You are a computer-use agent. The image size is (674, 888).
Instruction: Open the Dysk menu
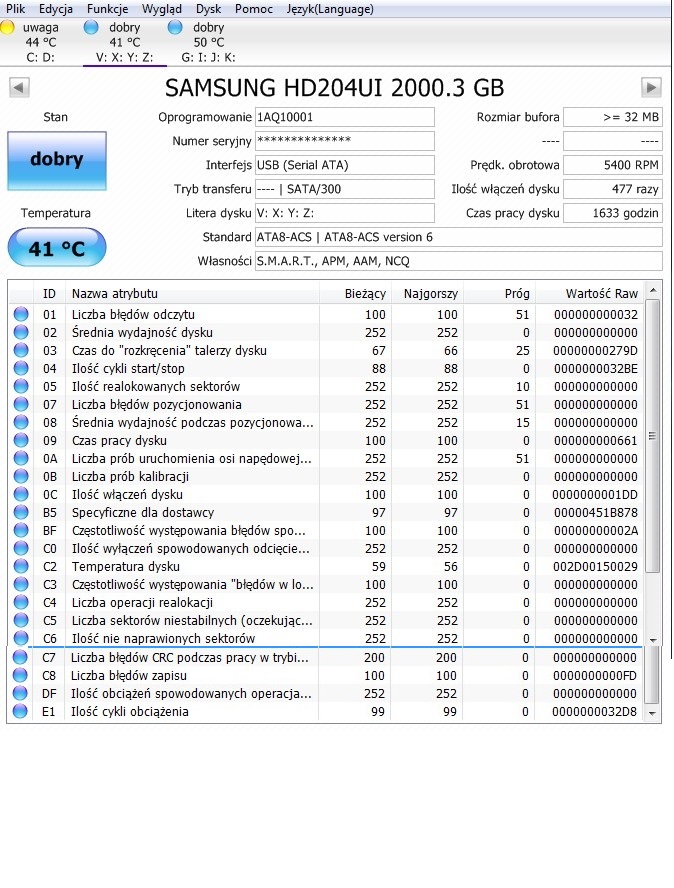click(x=208, y=9)
